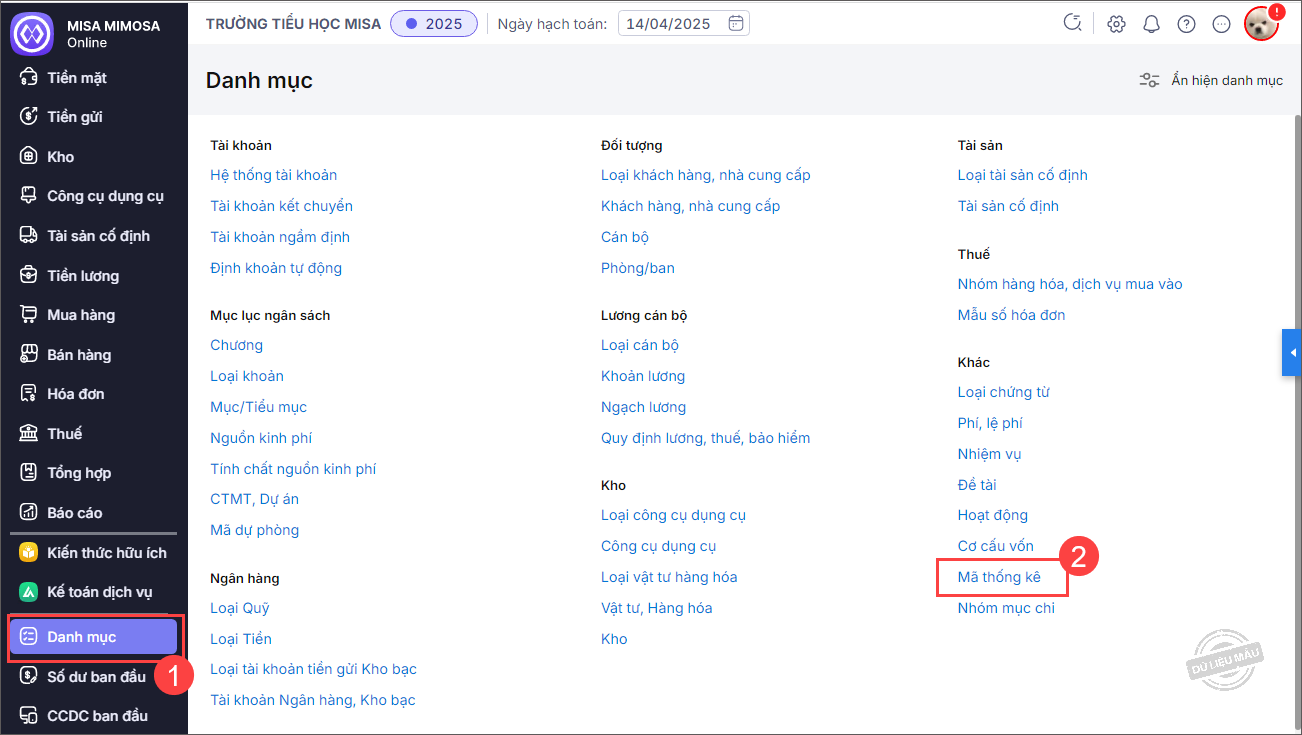Open the notifications bell
The height and width of the screenshot is (735, 1302).
[x=1151, y=24]
